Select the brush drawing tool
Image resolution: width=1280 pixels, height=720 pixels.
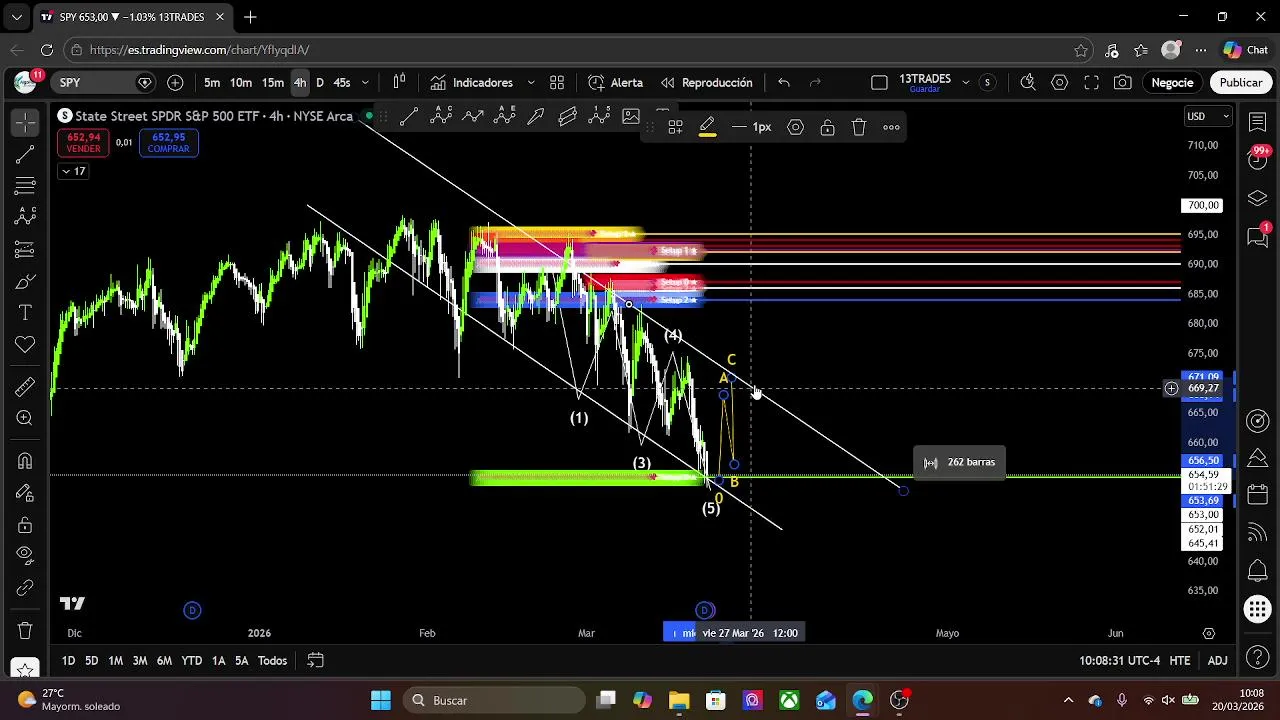pos(25,282)
